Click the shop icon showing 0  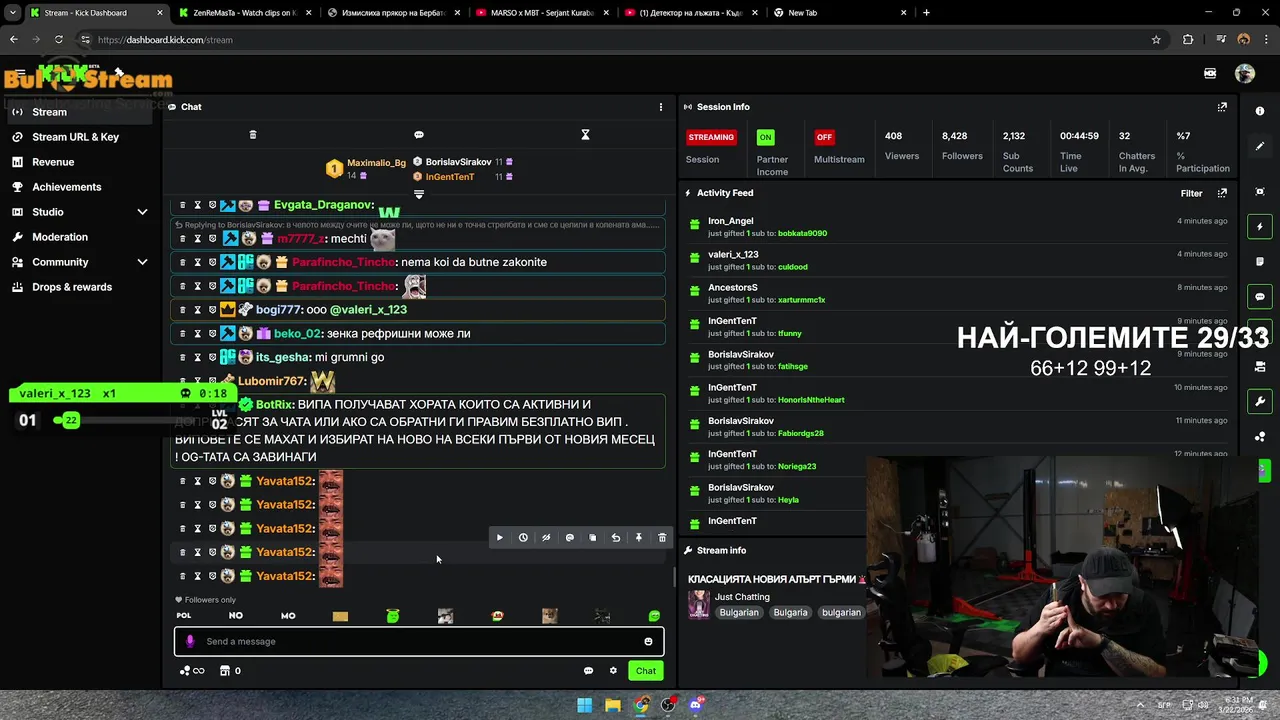(230, 671)
